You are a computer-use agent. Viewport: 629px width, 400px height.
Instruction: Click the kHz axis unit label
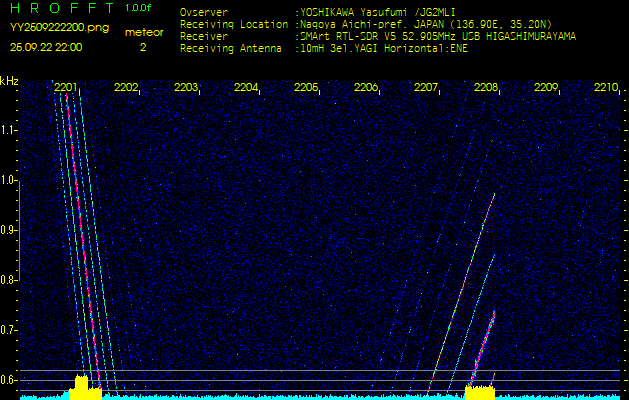pos(9,80)
